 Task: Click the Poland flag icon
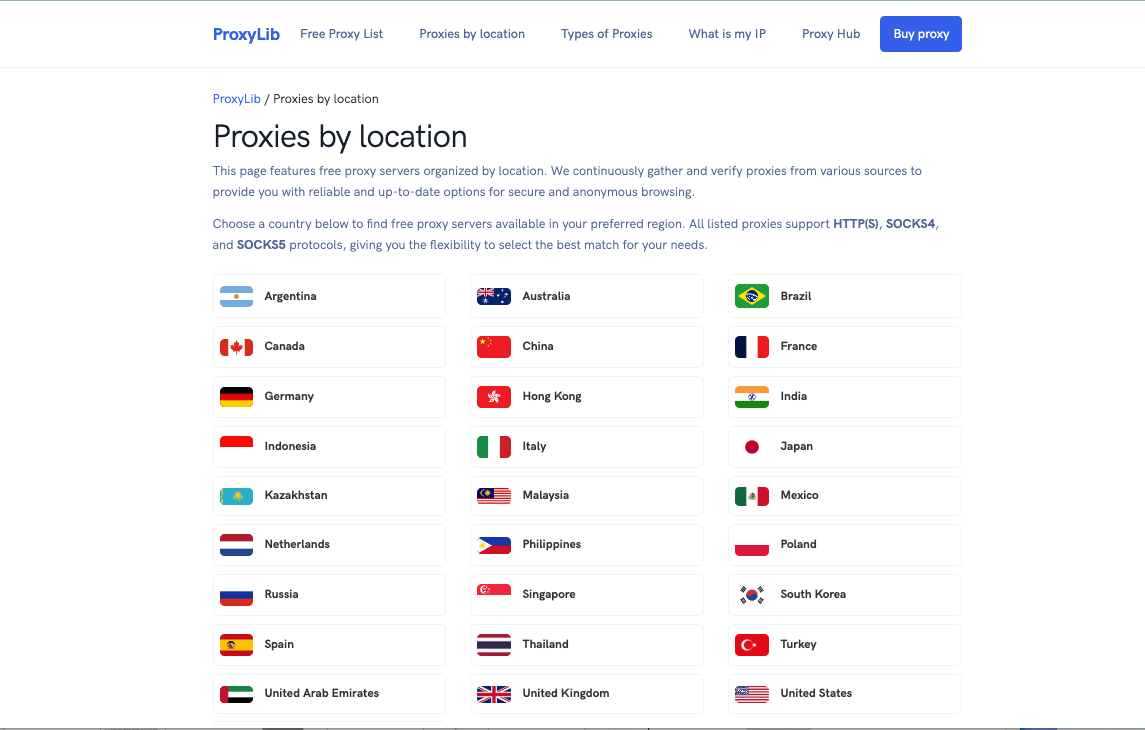pyautogui.click(x=752, y=545)
